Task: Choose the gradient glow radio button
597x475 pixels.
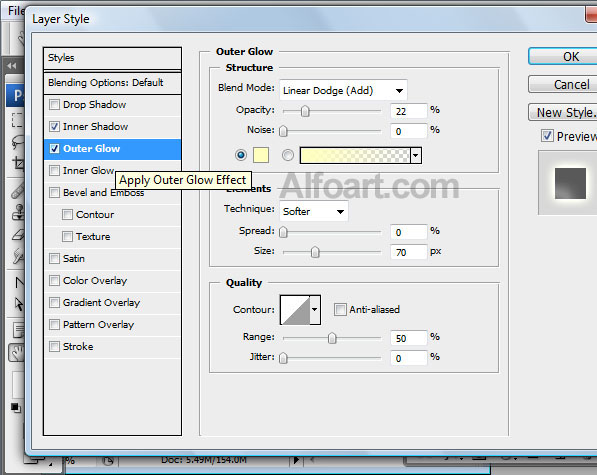Action: (288, 155)
